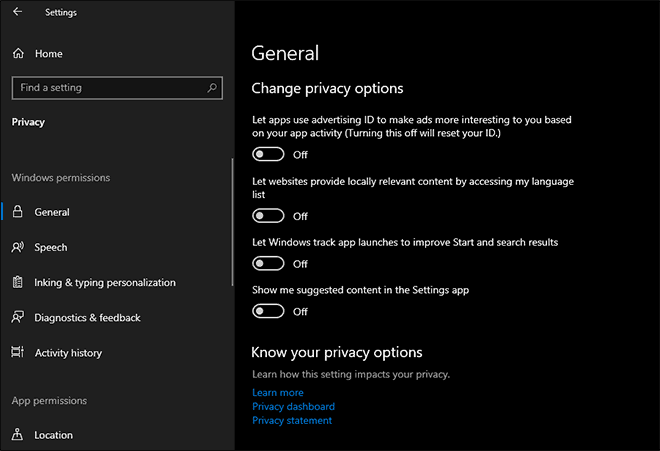
Task: Open the Privacy statement link
Action: coord(292,420)
